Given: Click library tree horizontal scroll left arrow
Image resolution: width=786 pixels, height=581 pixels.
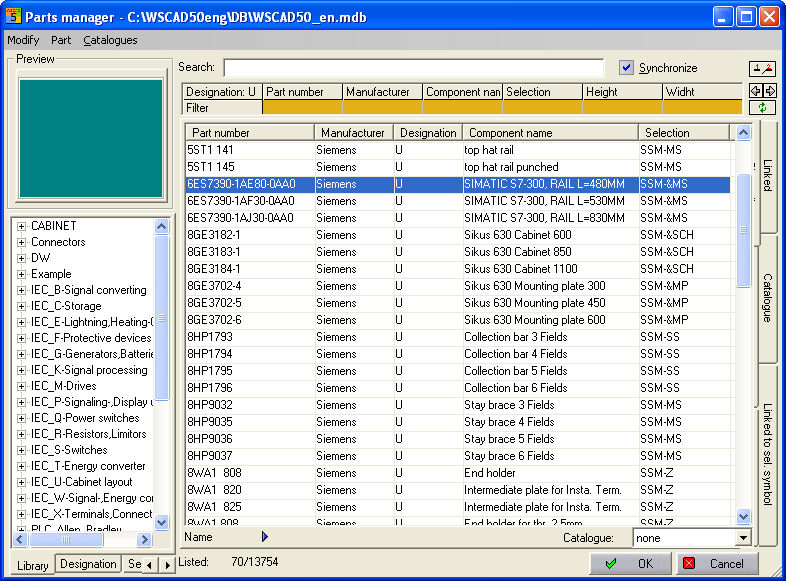Looking at the screenshot, I should point(20,539).
